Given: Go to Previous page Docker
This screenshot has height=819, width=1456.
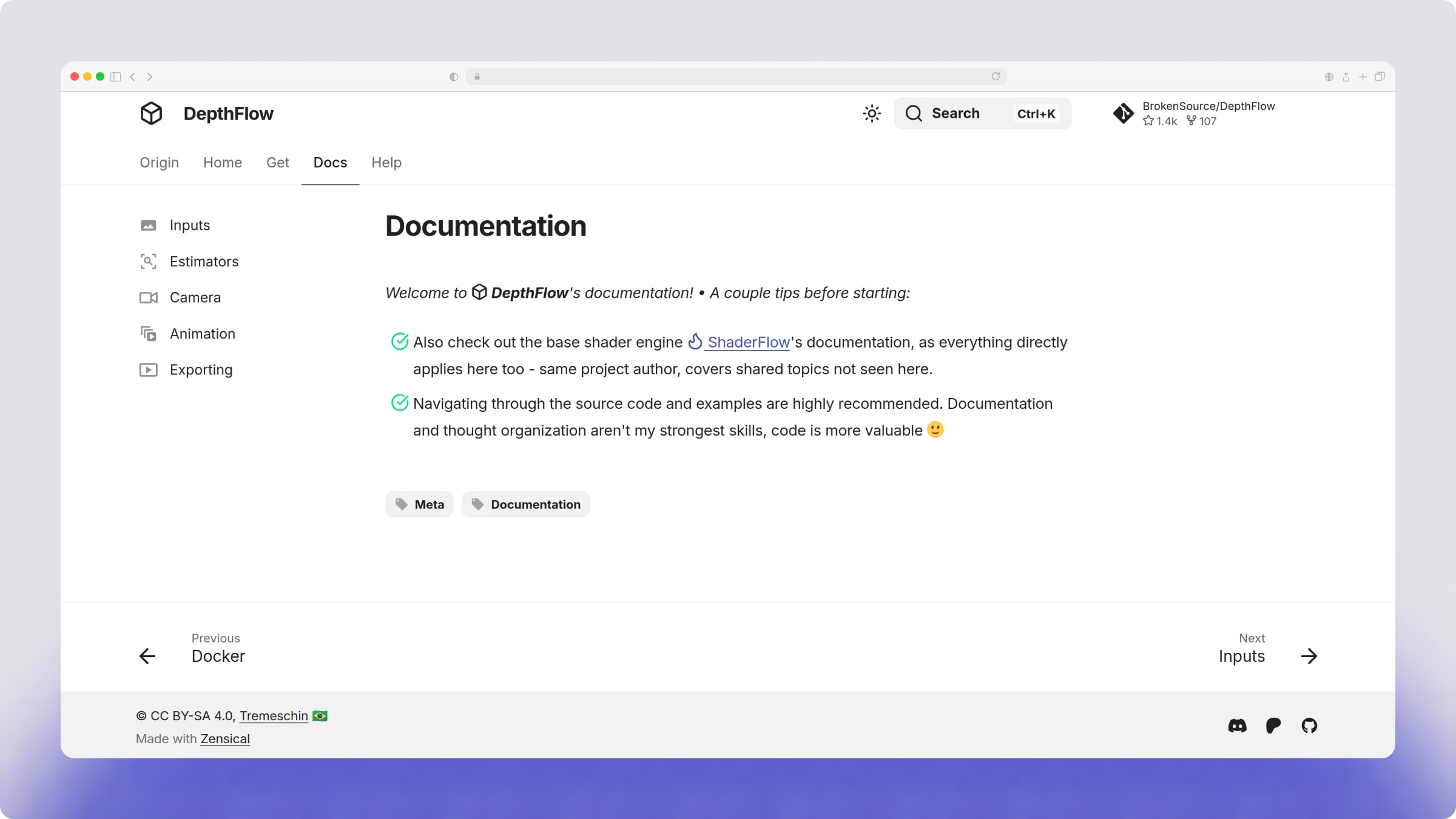Looking at the screenshot, I should click(x=218, y=648).
